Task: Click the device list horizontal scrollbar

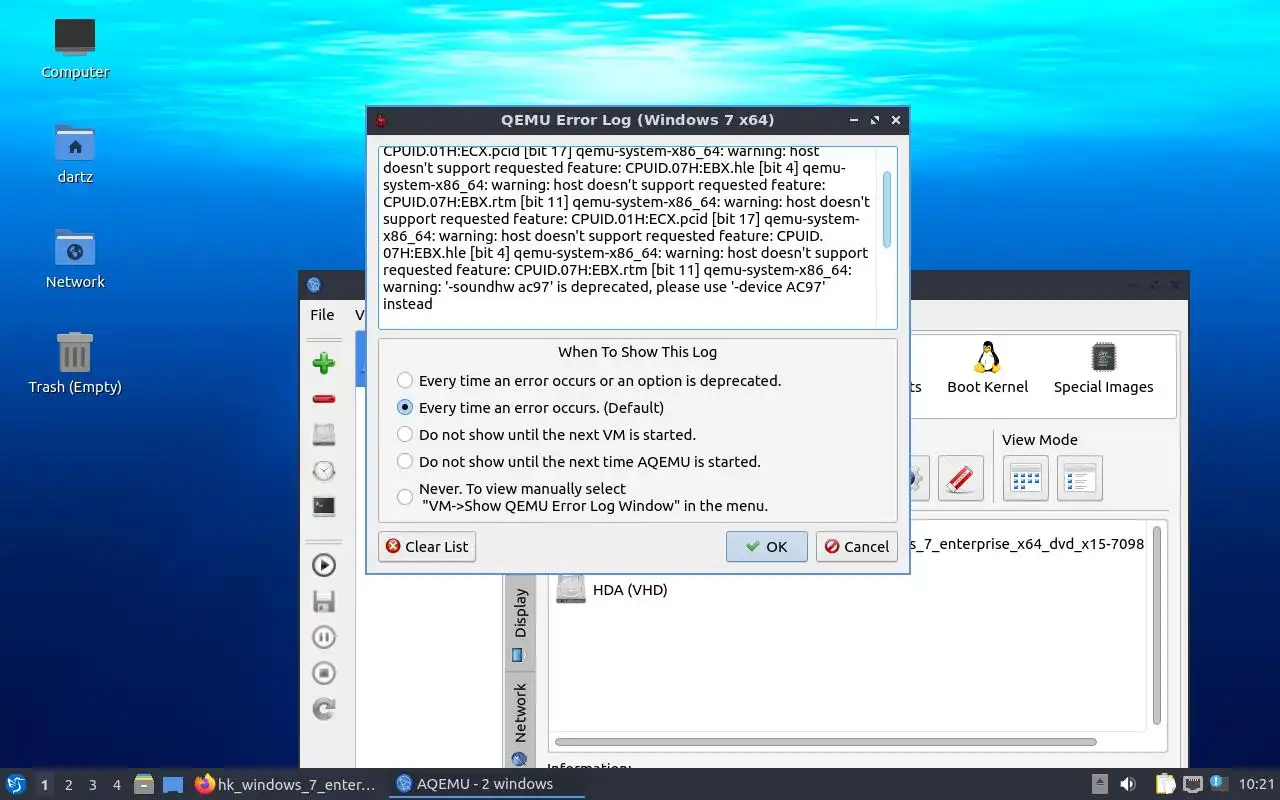Action: click(x=826, y=742)
